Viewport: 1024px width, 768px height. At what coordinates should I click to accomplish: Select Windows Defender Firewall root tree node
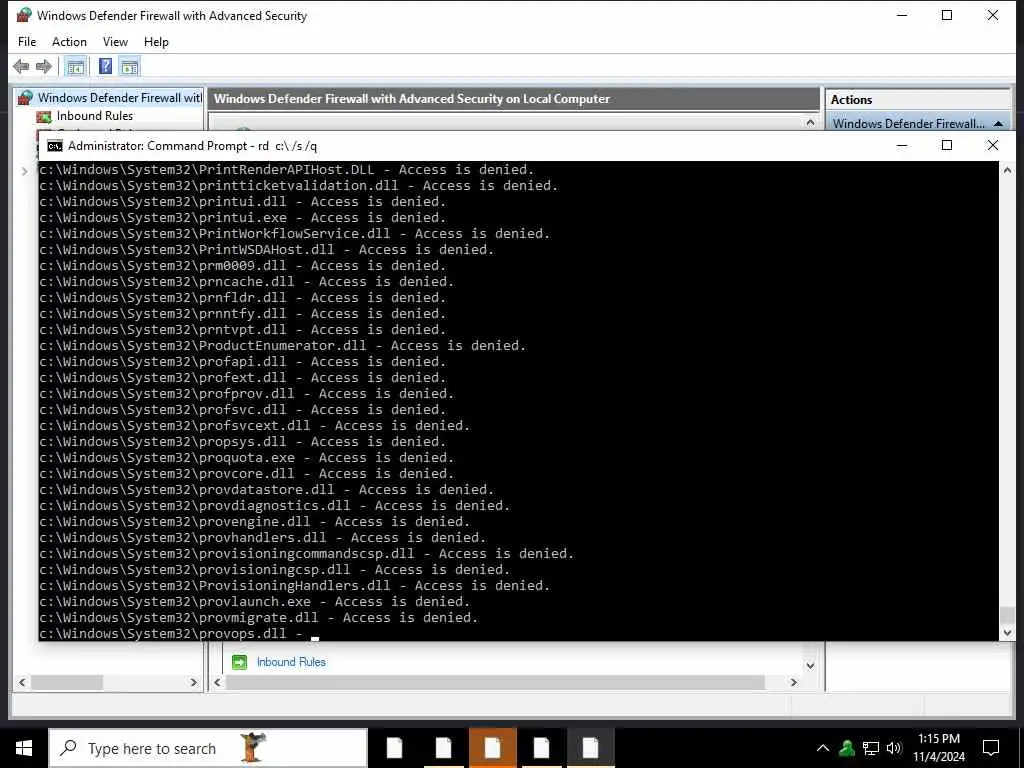click(x=120, y=98)
